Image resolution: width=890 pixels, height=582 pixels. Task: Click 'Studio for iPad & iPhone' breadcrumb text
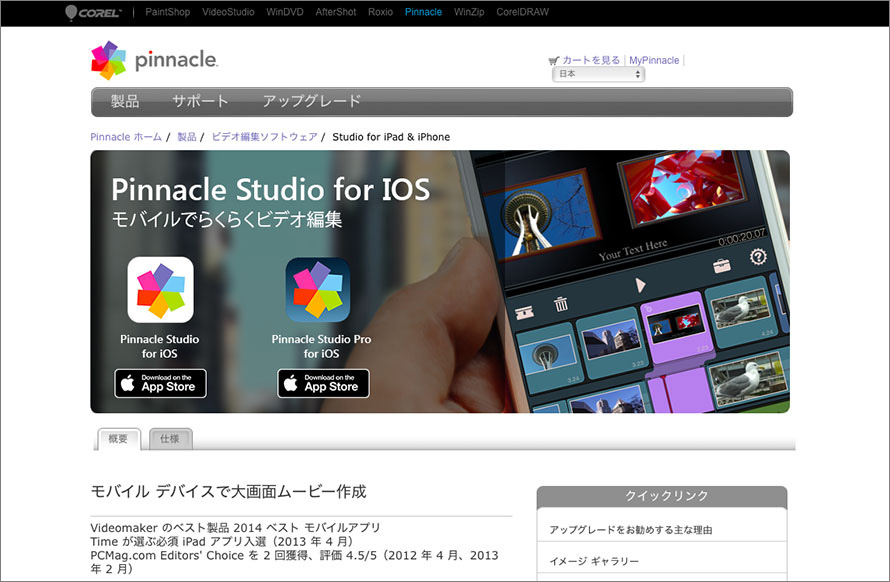[x=391, y=137]
